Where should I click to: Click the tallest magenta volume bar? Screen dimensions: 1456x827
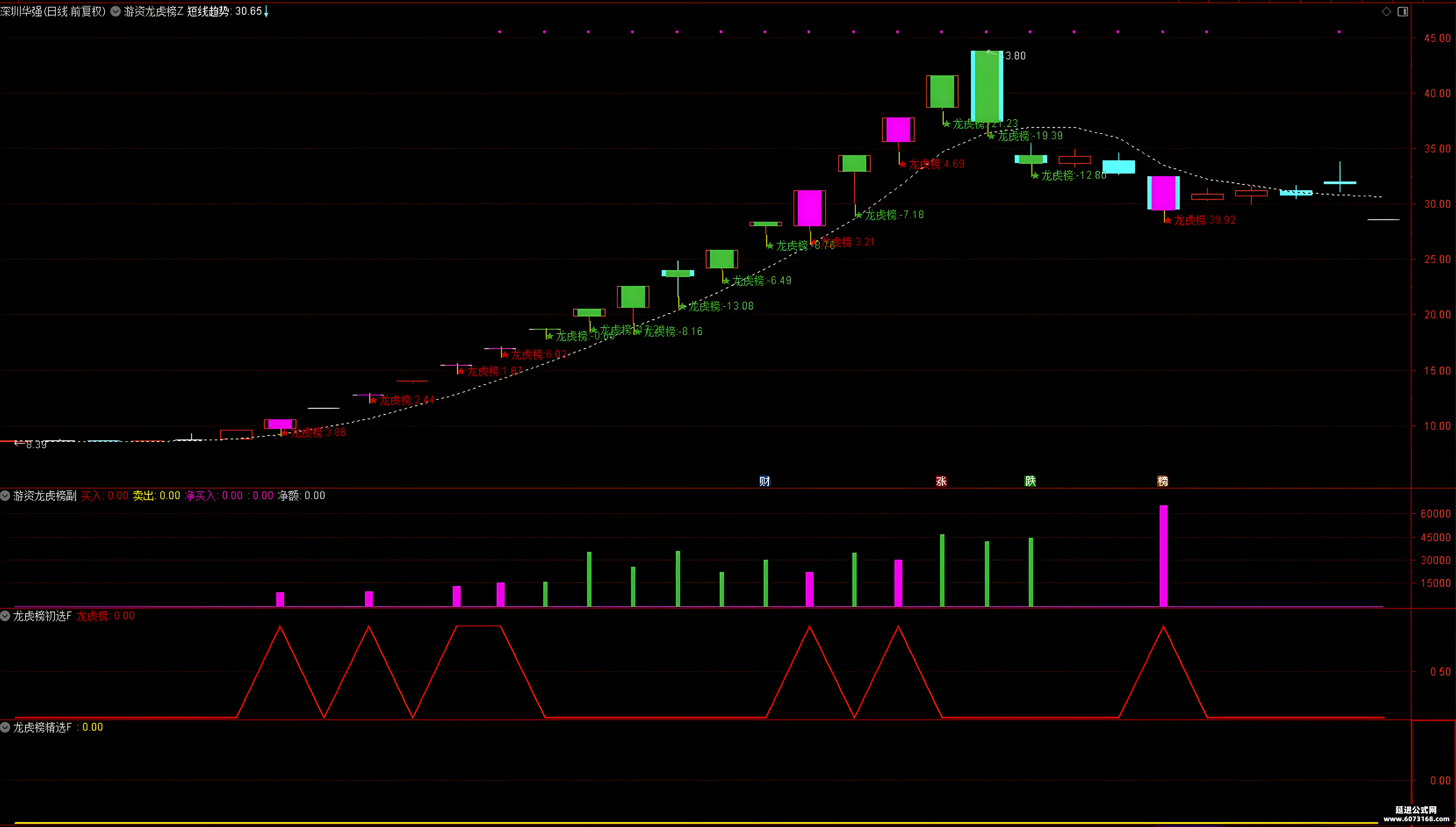[x=1163, y=556]
